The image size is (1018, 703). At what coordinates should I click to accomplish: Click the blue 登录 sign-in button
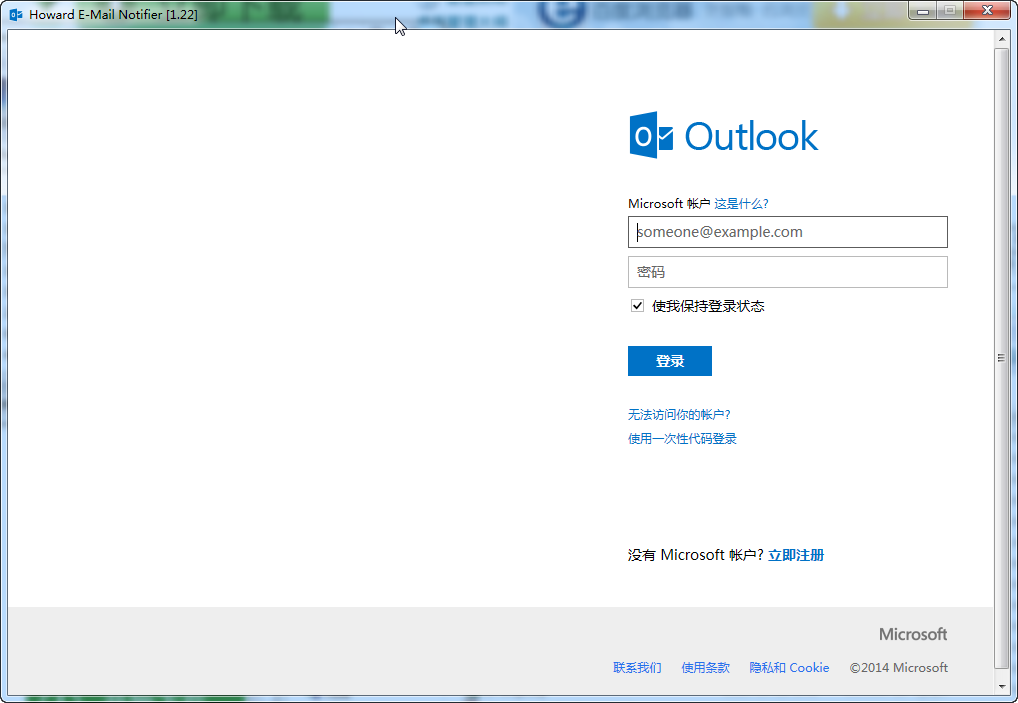tap(669, 361)
